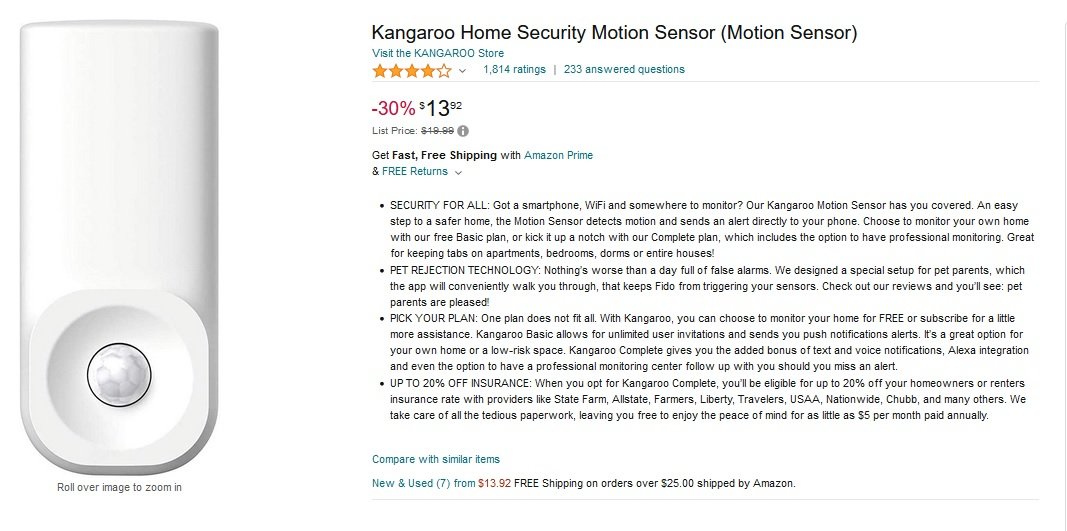1067x531 pixels.
Task: Click the struck-through list price
Action: coord(438,131)
